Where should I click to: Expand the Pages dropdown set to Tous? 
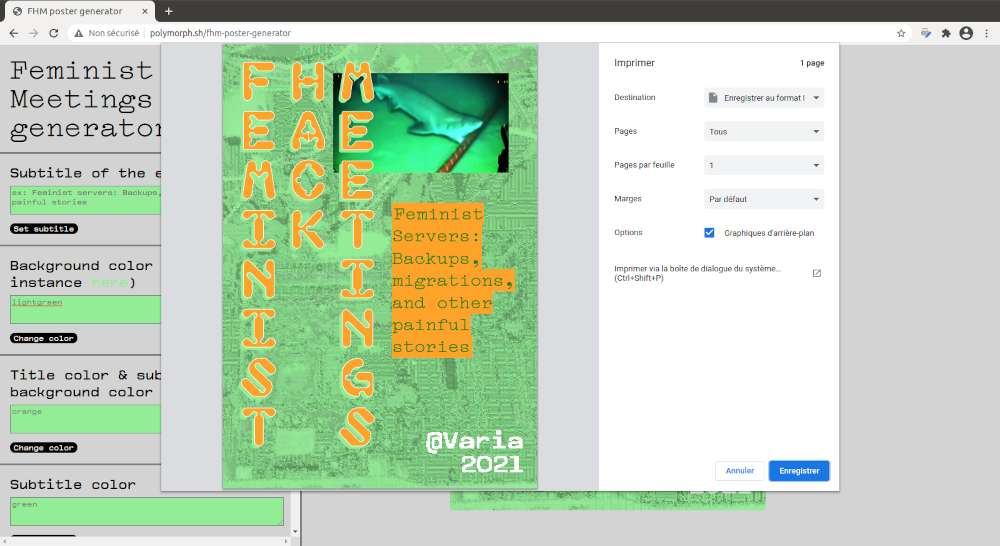(x=764, y=132)
